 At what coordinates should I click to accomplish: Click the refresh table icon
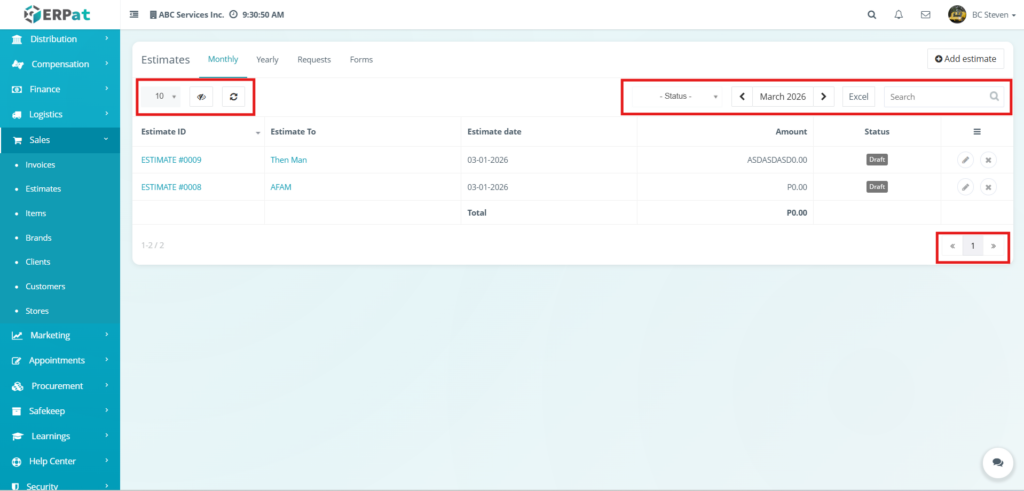233,97
